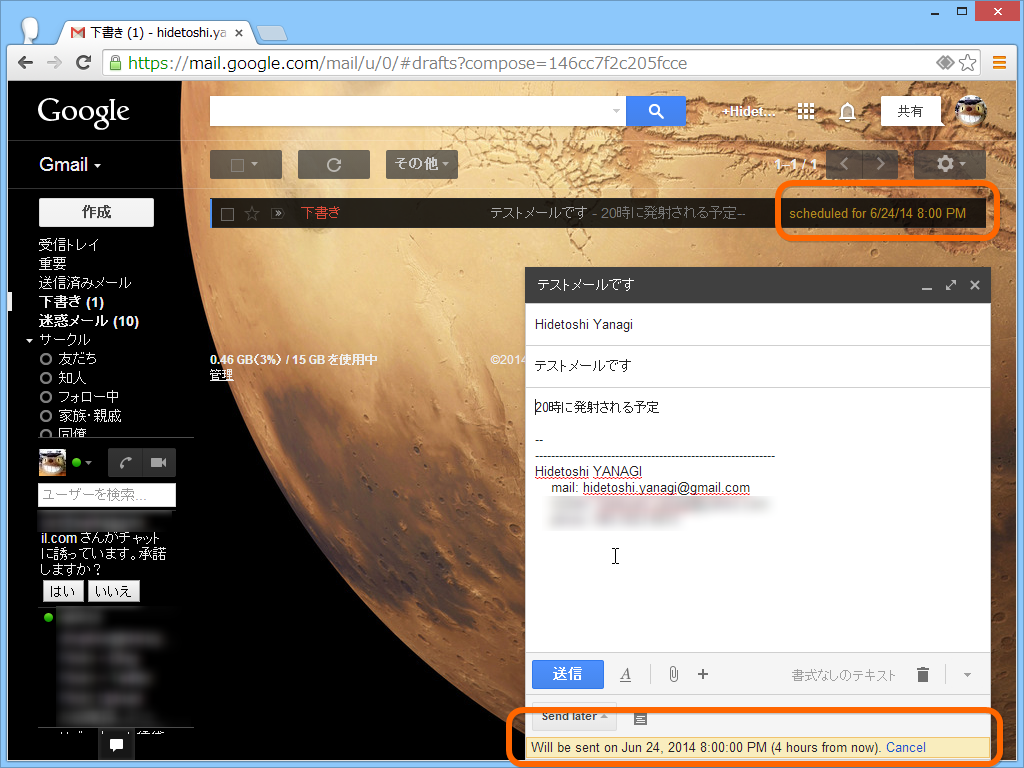
Task: Click the recipient Hidetoshi Yanagi field
Action: pyautogui.click(x=758, y=325)
